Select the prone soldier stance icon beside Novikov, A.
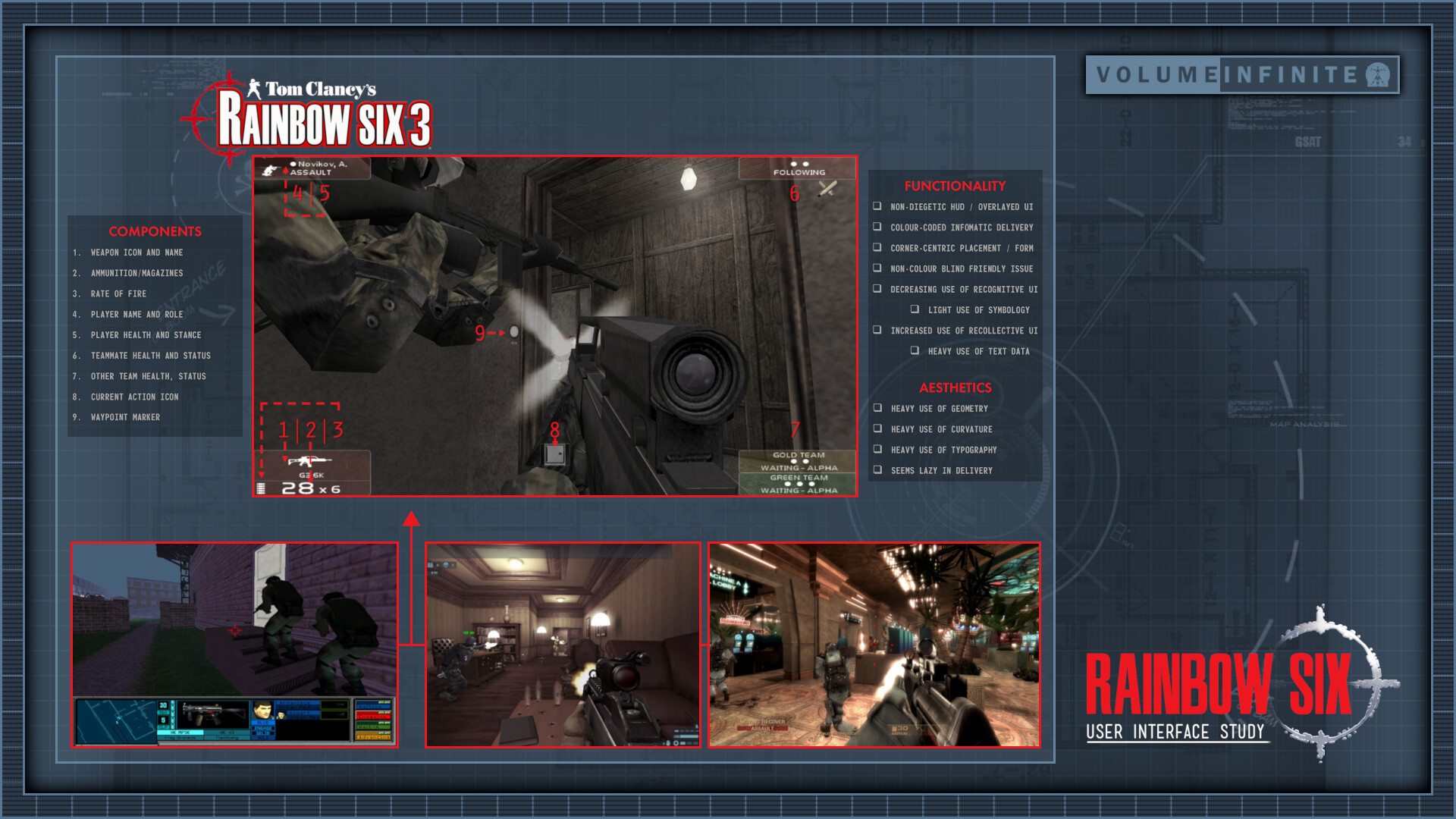1456x819 pixels. [x=269, y=171]
